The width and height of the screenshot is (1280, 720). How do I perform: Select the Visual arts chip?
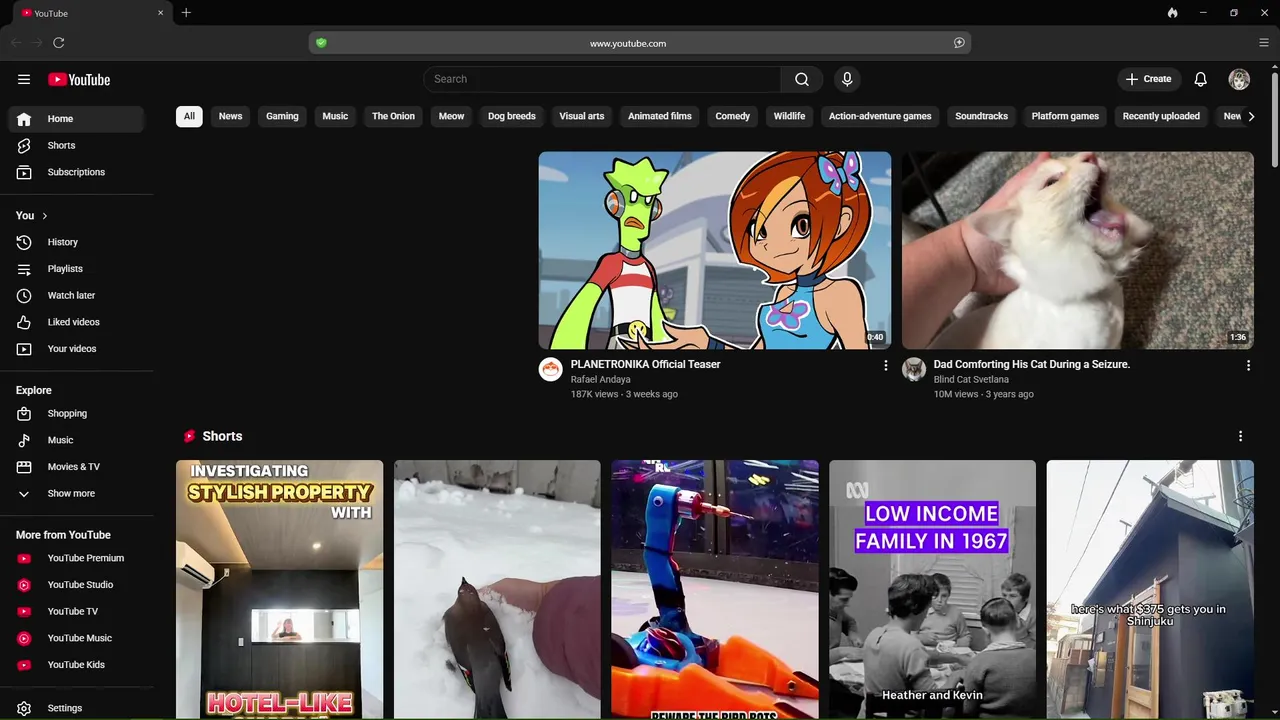(582, 116)
